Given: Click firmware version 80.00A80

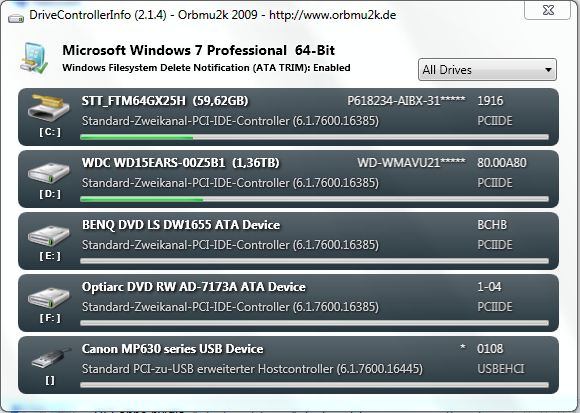Looking at the screenshot, I should pyautogui.click(x=502, y=163).
